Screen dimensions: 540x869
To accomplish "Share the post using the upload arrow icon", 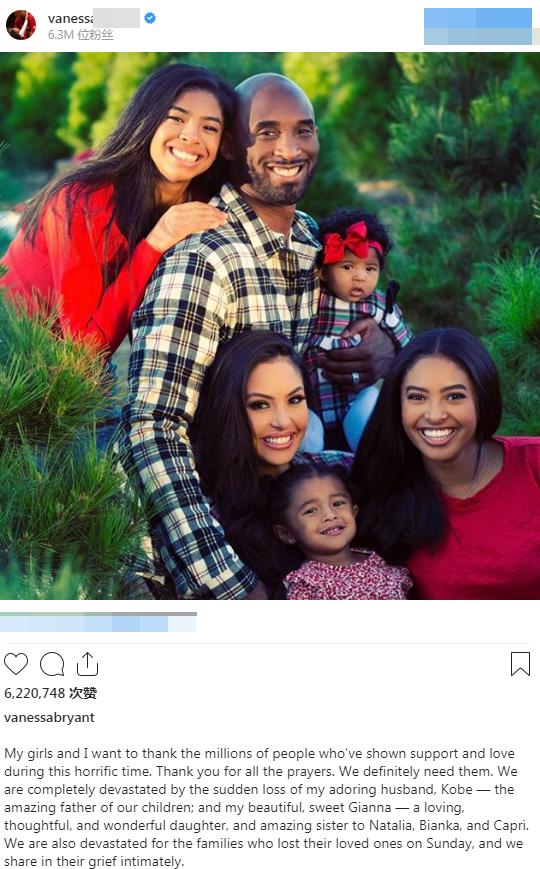I will coord(87,664).
